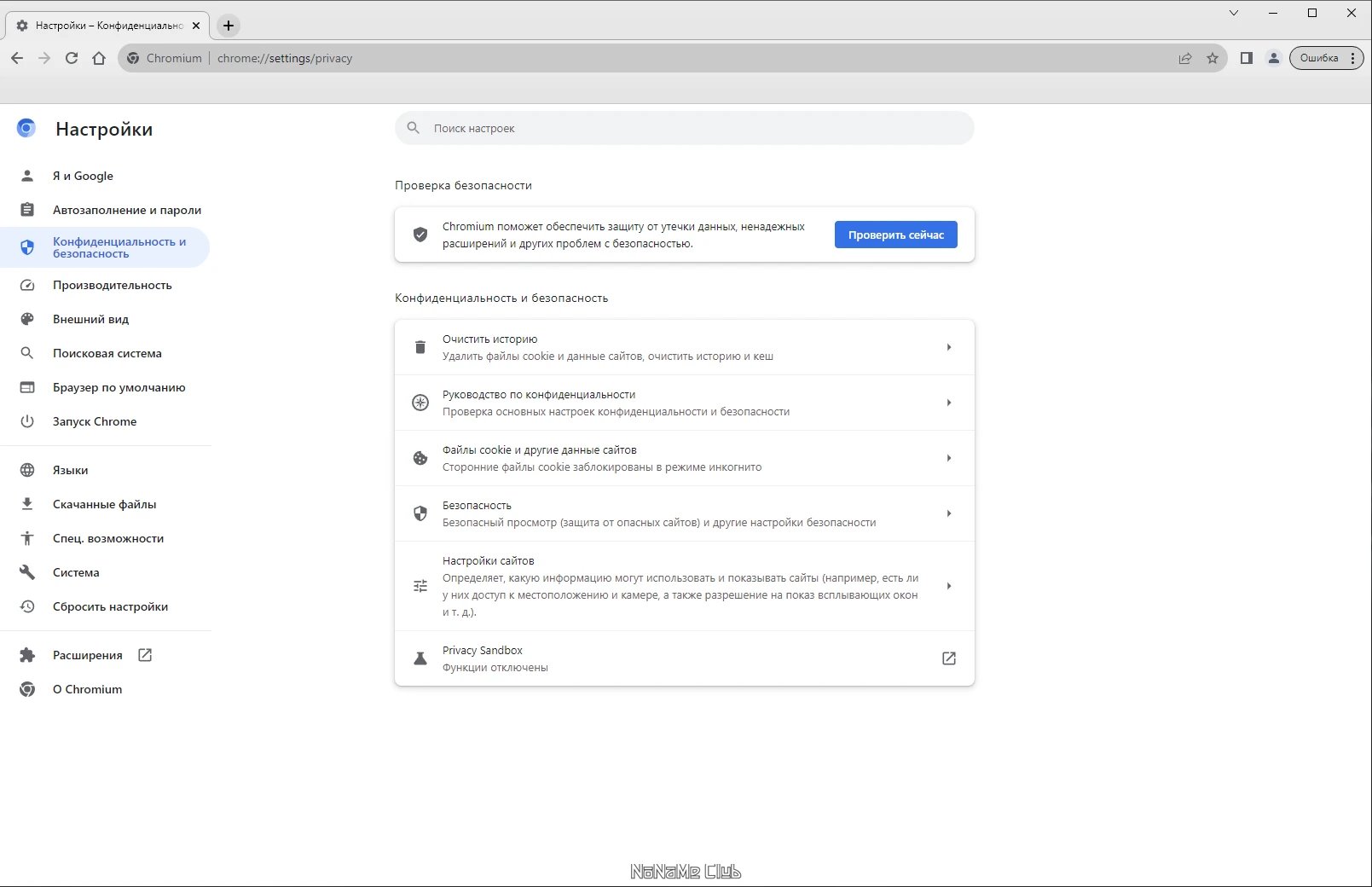Click the wrench icon for Система

(x=27, y=572)
